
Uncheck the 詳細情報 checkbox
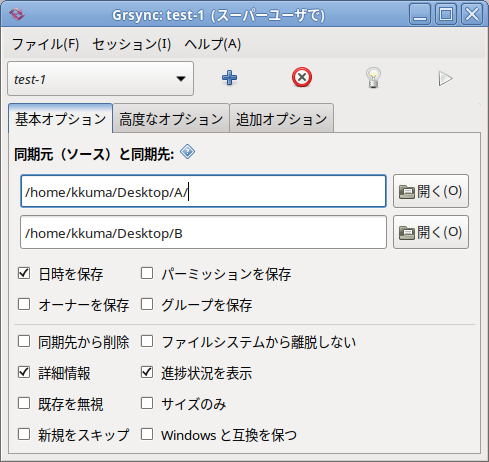(24, 372)
